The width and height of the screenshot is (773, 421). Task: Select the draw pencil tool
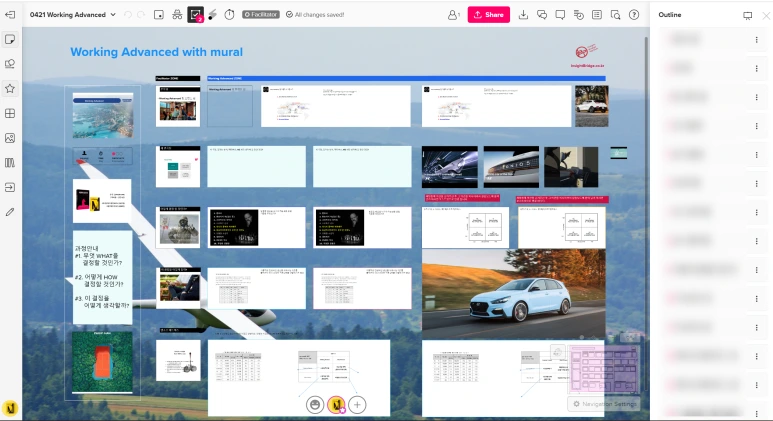pyautogui.click(x=10, y=212)
